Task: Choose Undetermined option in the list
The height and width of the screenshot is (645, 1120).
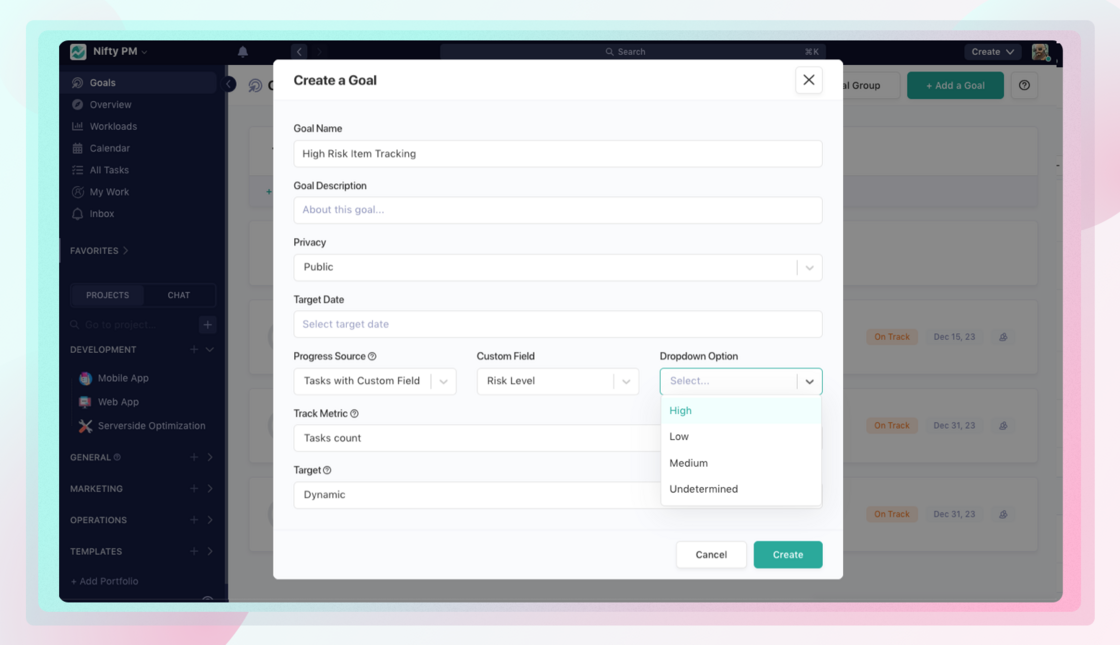Action: pyautogui.click(x=703, y=490)
